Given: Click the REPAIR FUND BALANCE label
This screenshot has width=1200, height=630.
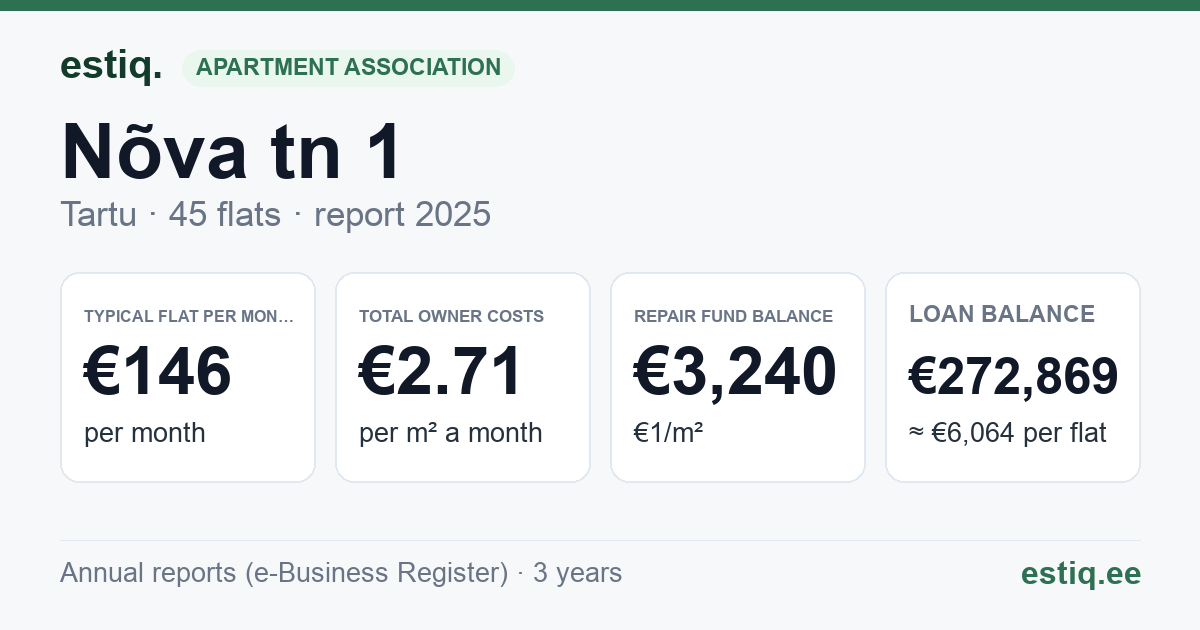Looking at the screenshot, I should (x=733, y=316).
